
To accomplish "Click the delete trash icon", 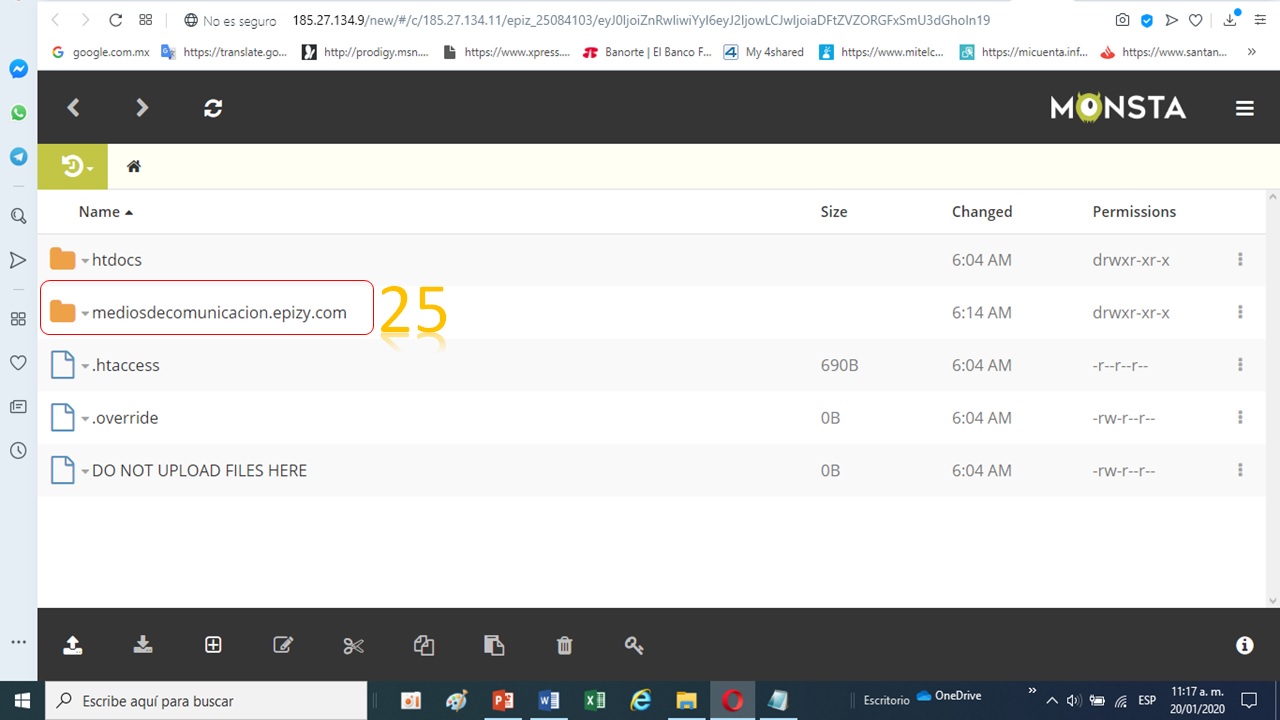I will click(x=564, y=645).
